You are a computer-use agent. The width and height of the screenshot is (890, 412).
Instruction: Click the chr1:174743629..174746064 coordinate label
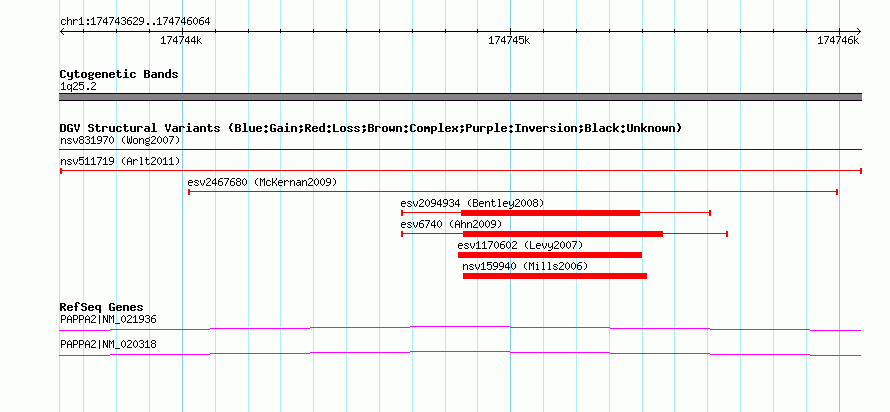[x=135, y=22]
